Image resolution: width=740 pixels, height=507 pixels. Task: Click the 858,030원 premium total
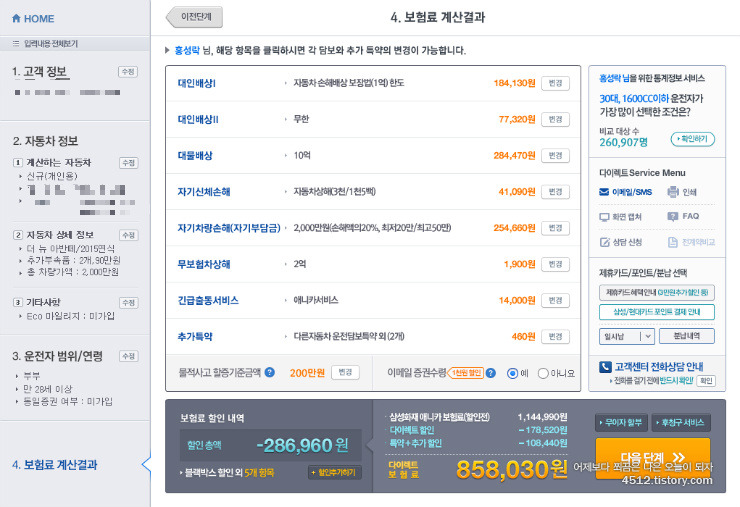[x=512, y=469]
